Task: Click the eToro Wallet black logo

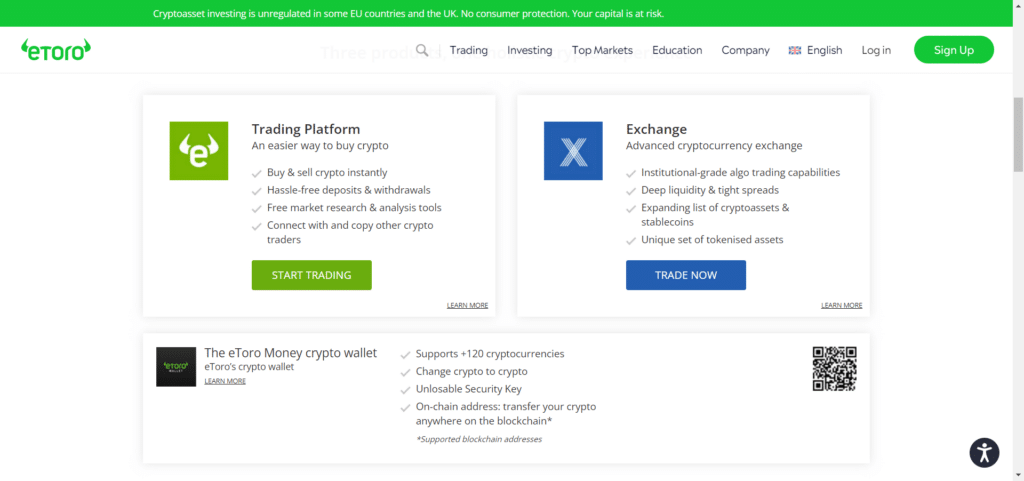Action: pos(176,367)
